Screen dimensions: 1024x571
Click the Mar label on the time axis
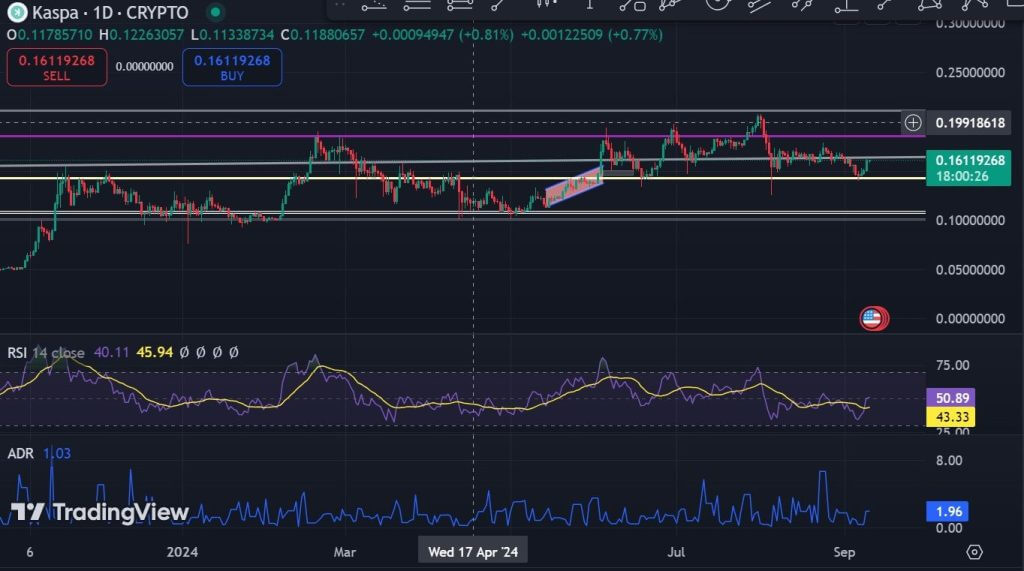[x=344, y=552]
